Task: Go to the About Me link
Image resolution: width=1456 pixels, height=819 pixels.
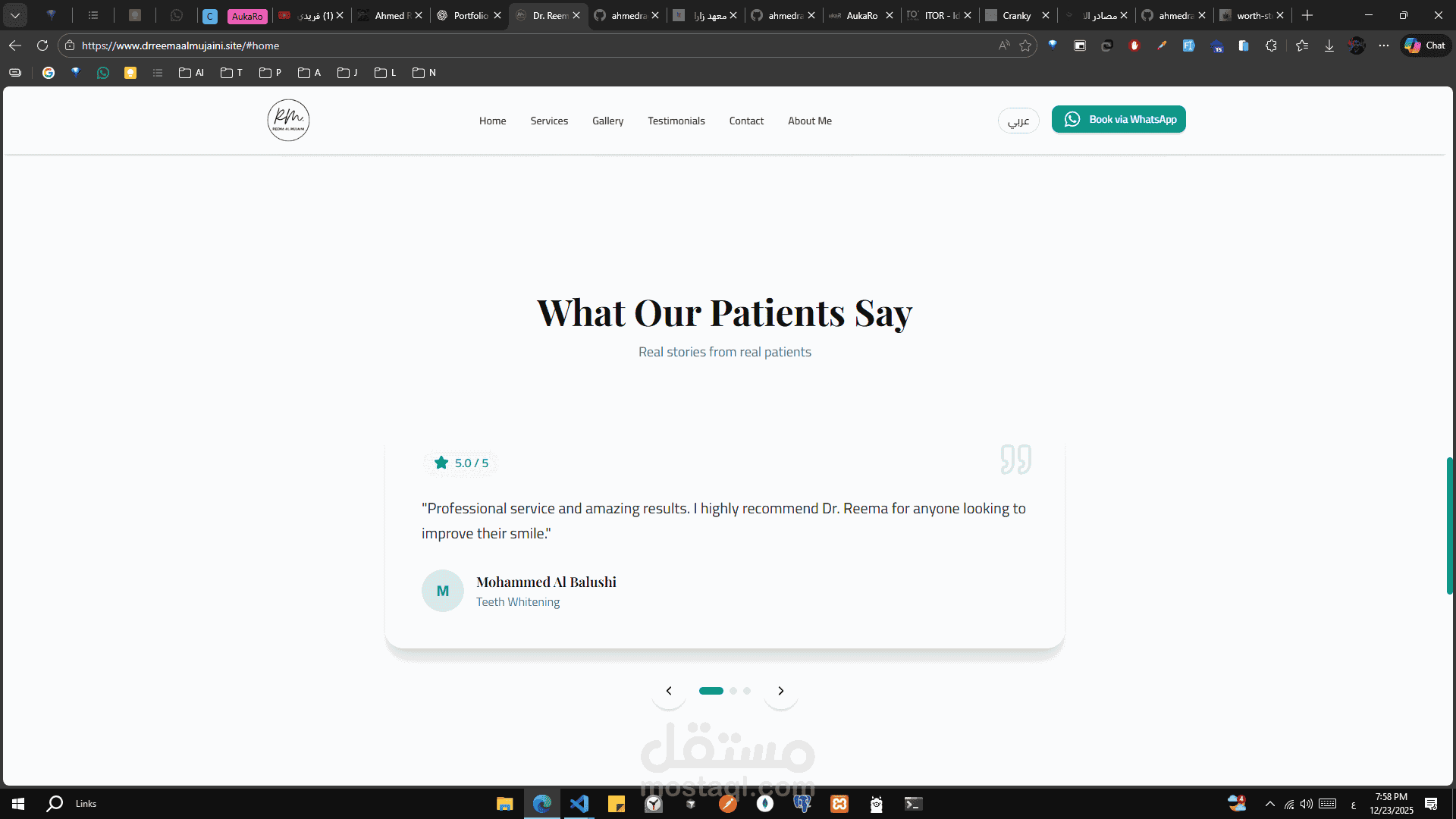Action: tap(809, 121)
